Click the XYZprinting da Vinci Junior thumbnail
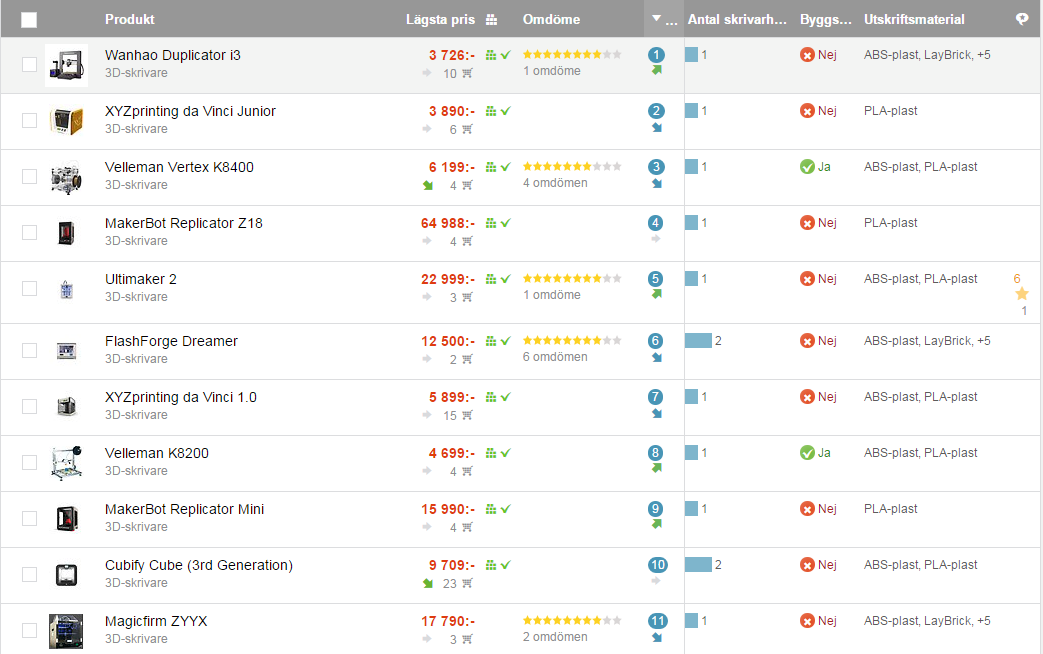The width and height of the screenshot is (1043, 654). point(67,121)
